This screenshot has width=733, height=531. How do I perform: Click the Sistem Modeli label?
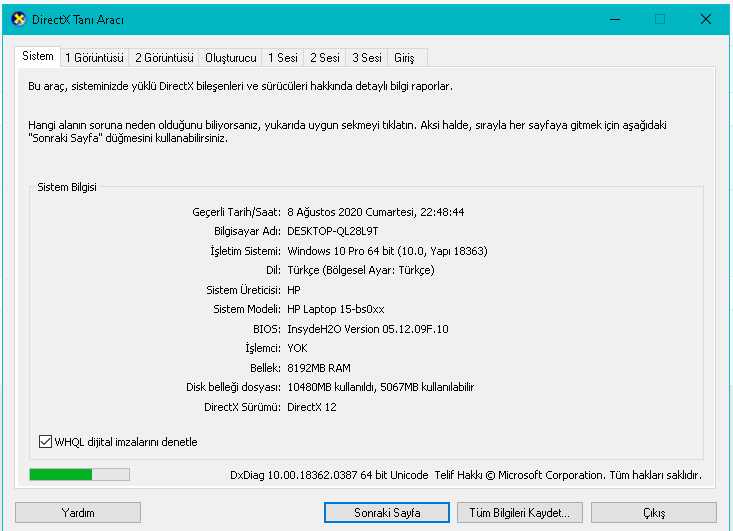click(247, 309)
